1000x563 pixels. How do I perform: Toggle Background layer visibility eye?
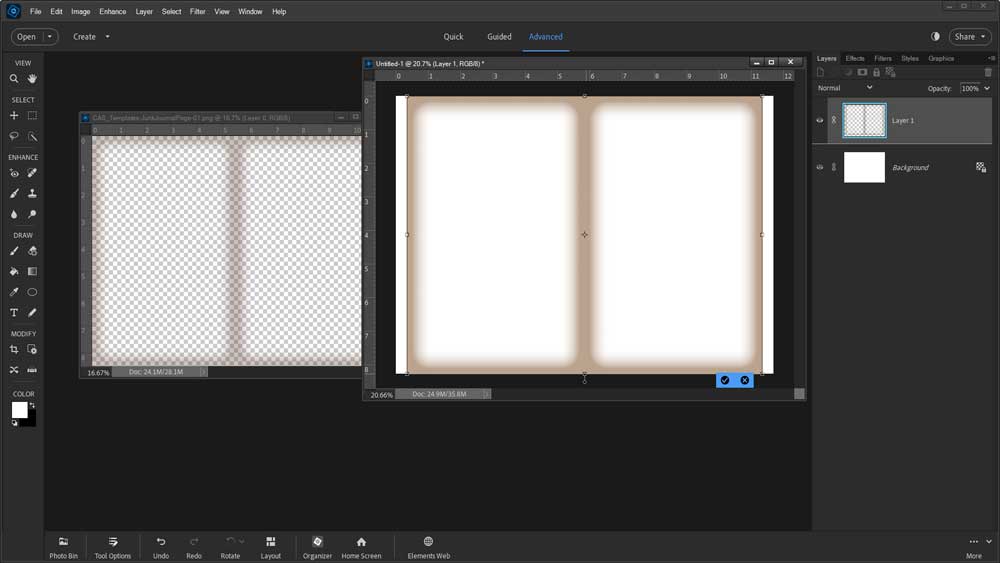tap(820, 167)
